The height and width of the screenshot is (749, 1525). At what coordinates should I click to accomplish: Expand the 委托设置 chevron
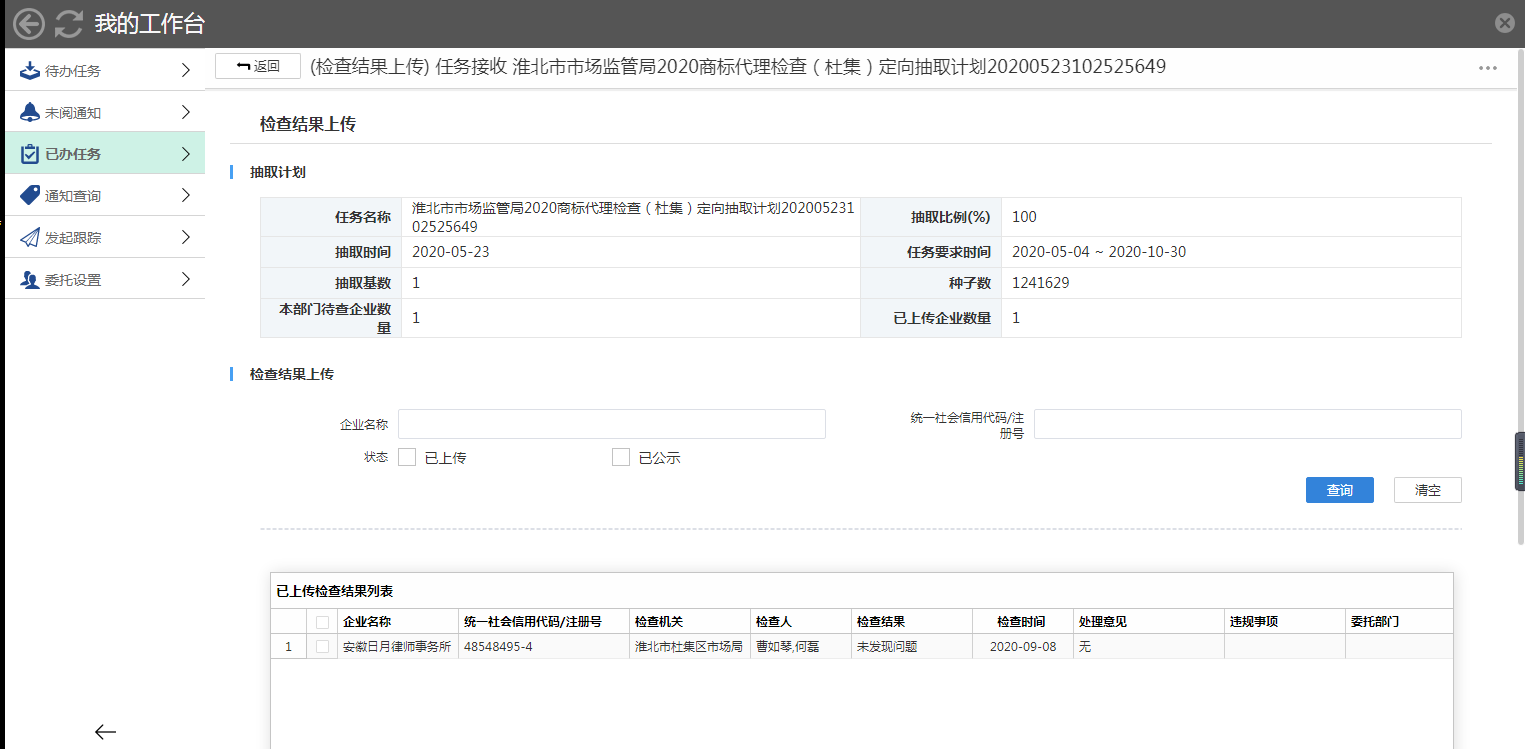pos(185,280)
